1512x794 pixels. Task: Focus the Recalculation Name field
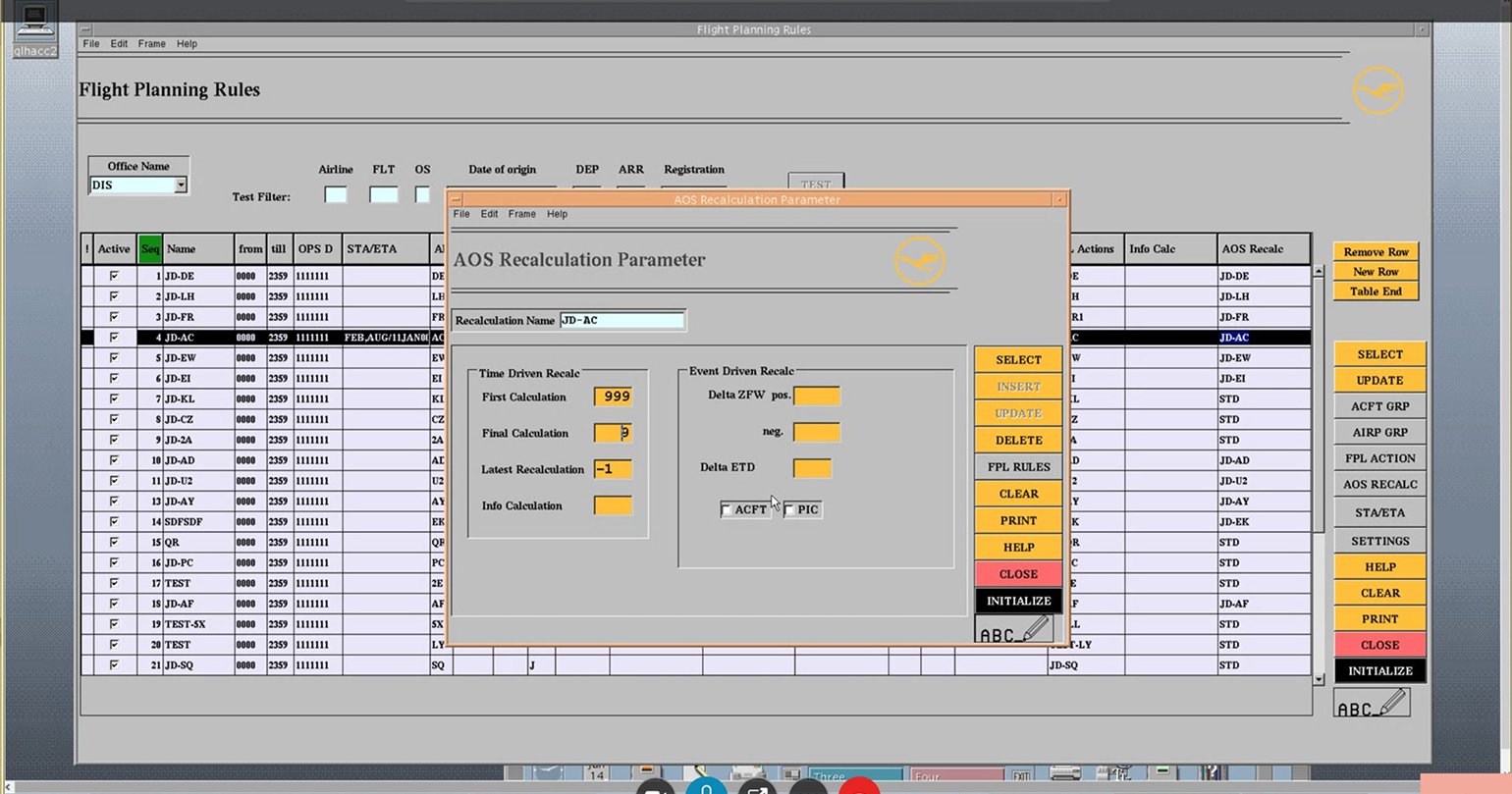pyautogui.click(x=622, y=320)
